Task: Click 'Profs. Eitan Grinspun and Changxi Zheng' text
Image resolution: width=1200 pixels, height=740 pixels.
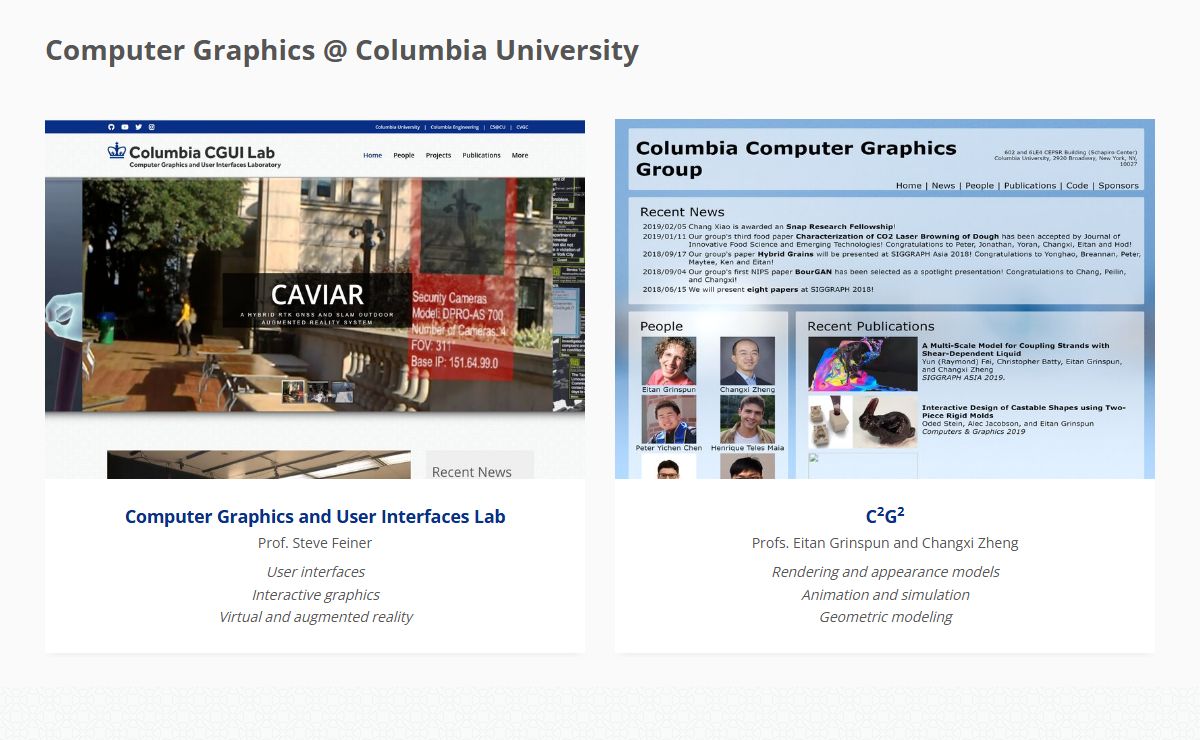Action: click(x=885, y=543)
